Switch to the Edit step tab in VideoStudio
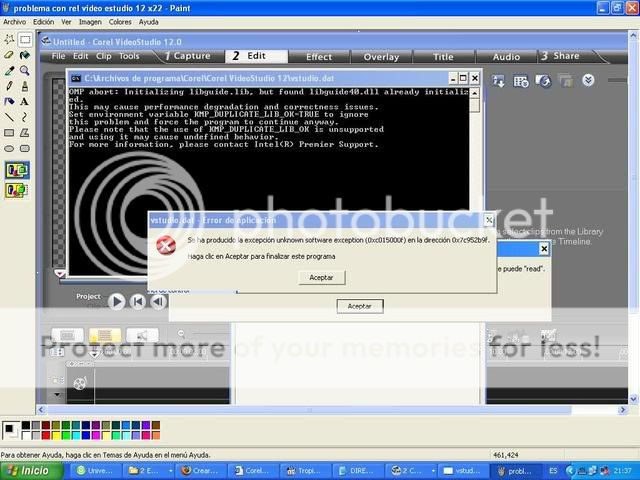 tap(256, 56)
